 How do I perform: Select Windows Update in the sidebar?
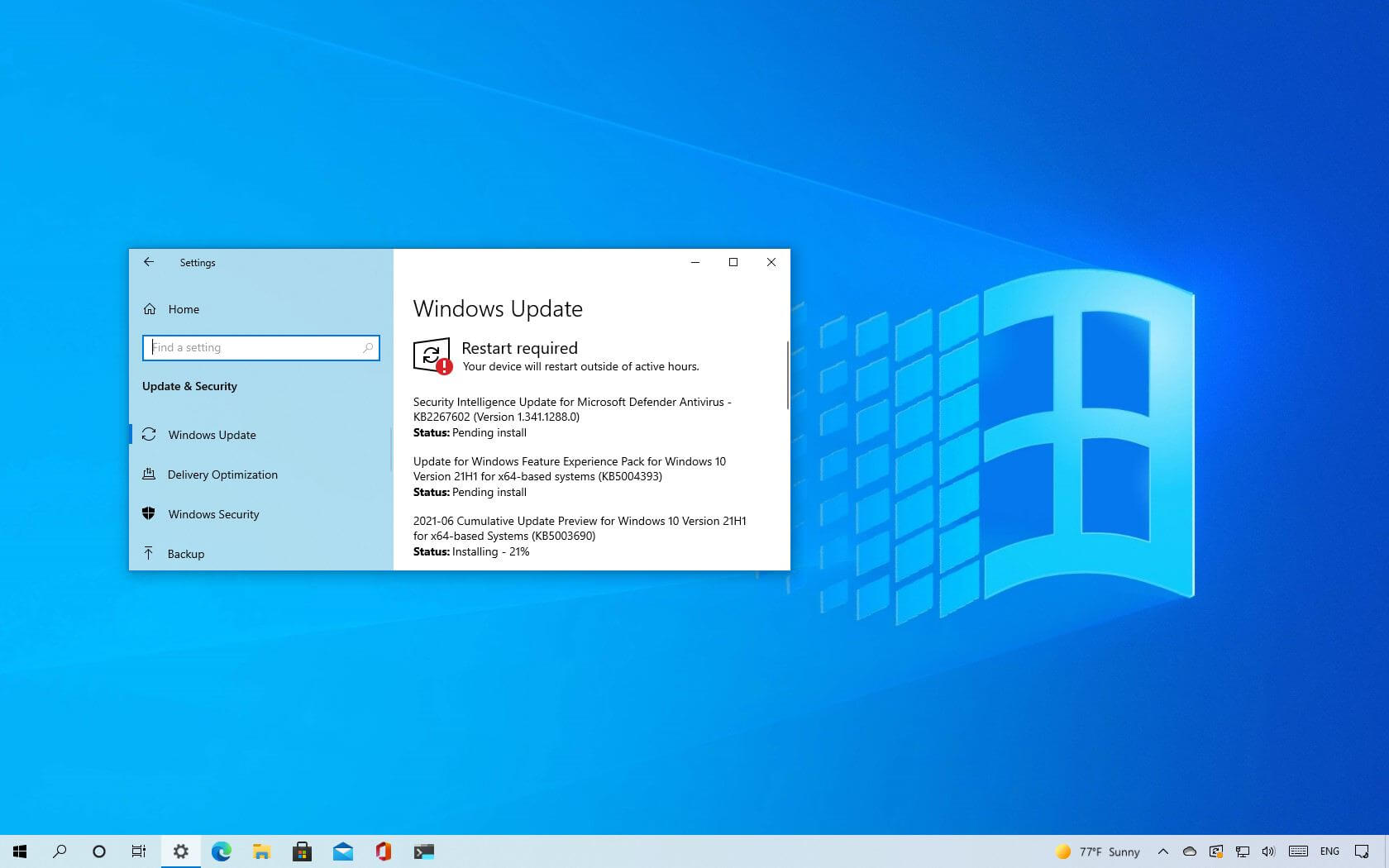(x=212, y=435)
